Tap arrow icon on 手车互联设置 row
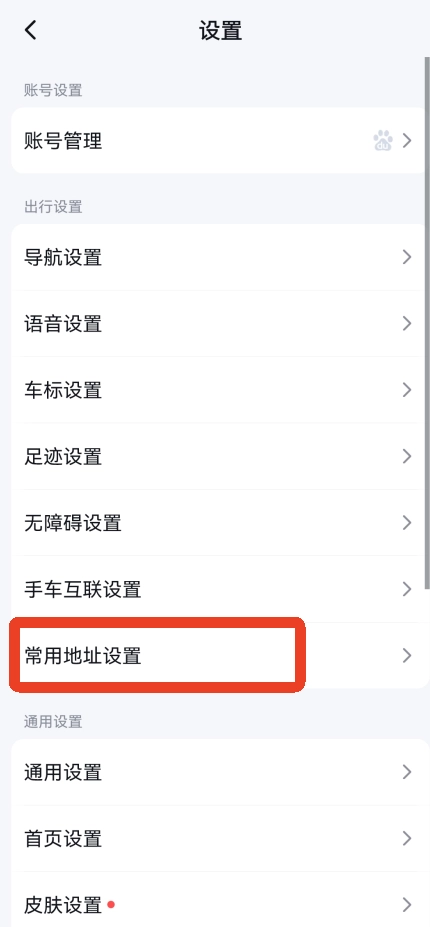 407,589
